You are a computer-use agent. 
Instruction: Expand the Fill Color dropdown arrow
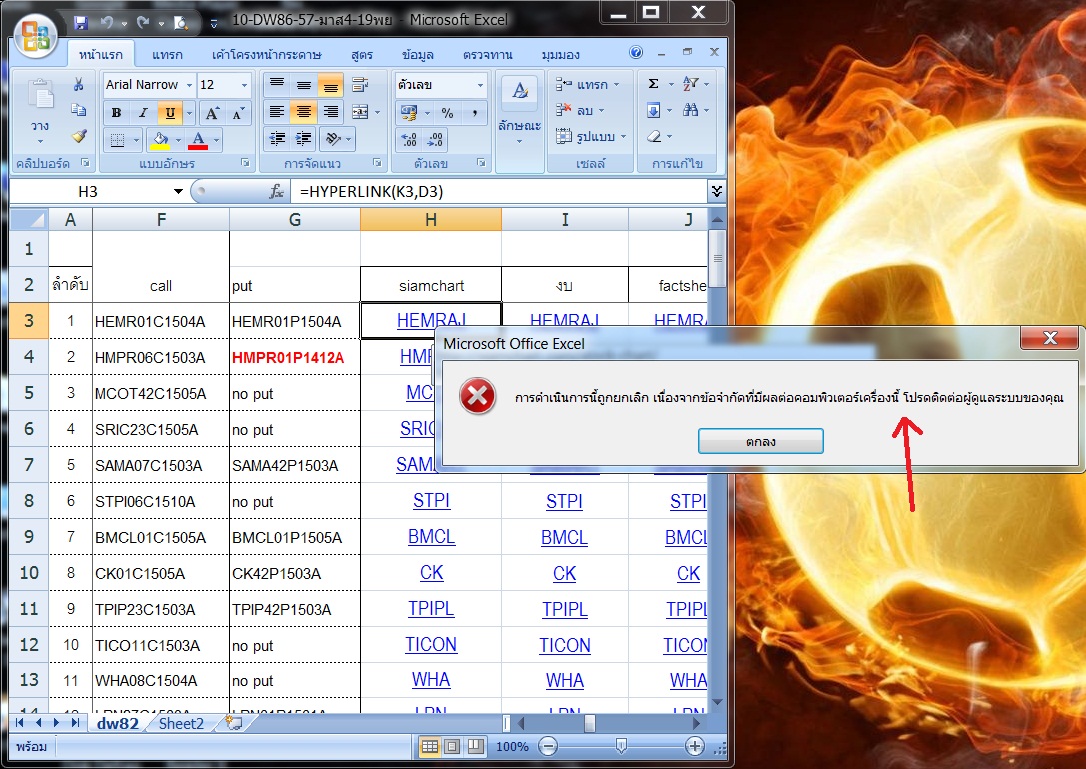pyautogui.click(x=178, y=141)
